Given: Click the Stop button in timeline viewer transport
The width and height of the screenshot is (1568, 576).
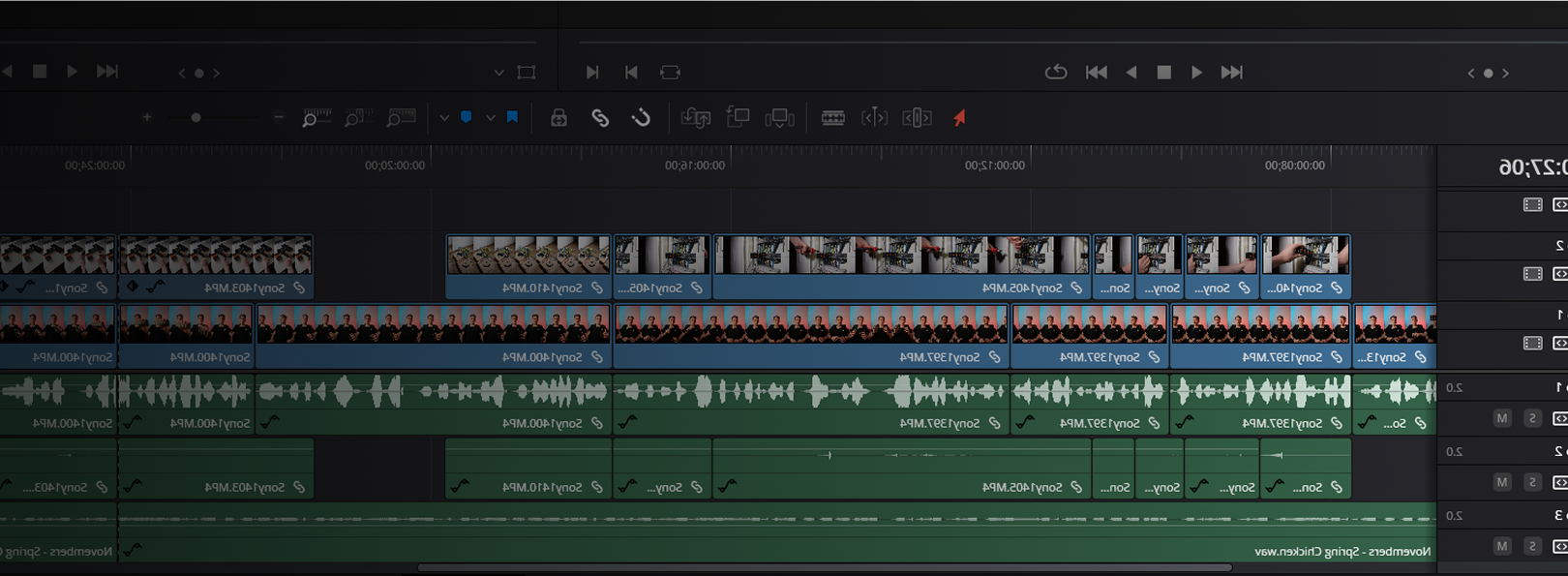Looking at the screenshot, I should coord(1164,73).
